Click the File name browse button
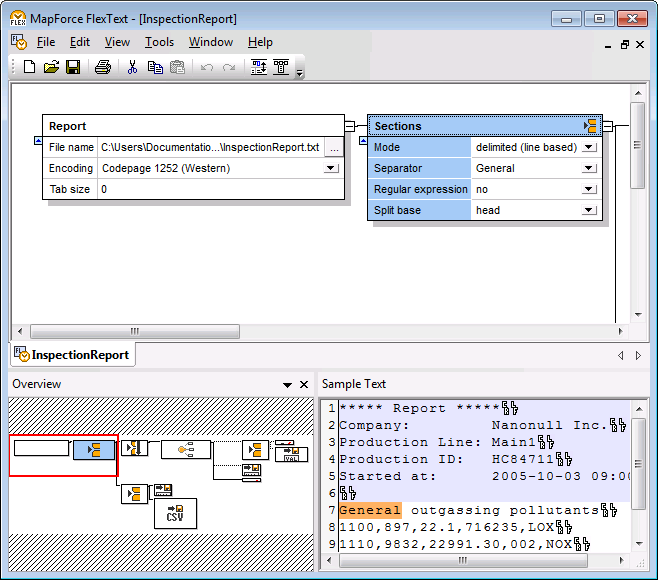The image size is (658, 580). [333, 147]
